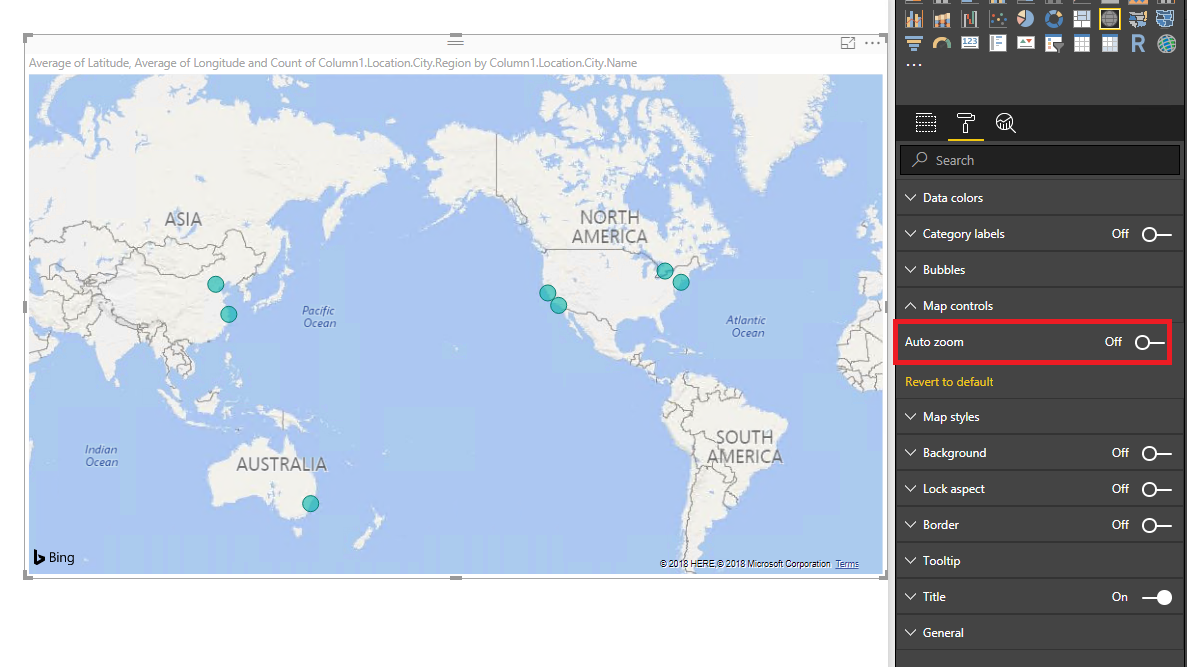Expand the Background section chevron
This screenshot has width=1187, height=667.
click(911, 453)
